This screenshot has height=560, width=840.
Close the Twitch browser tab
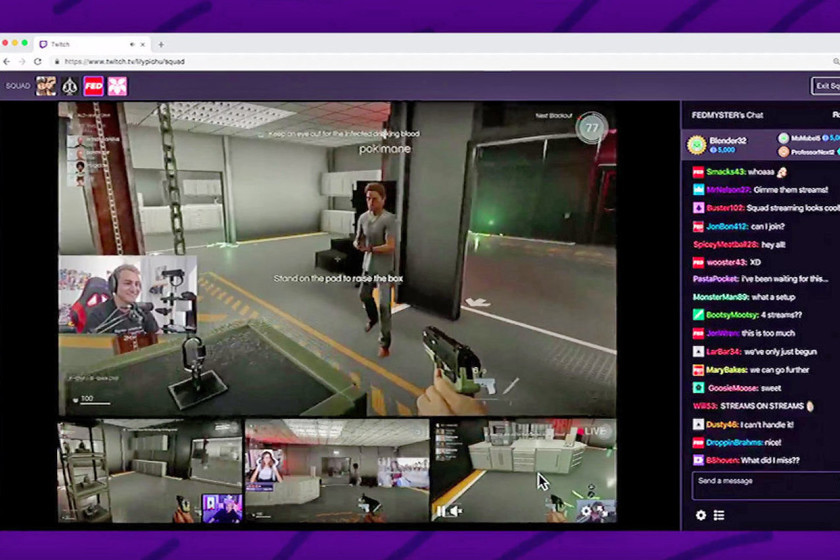coord(142,44)
